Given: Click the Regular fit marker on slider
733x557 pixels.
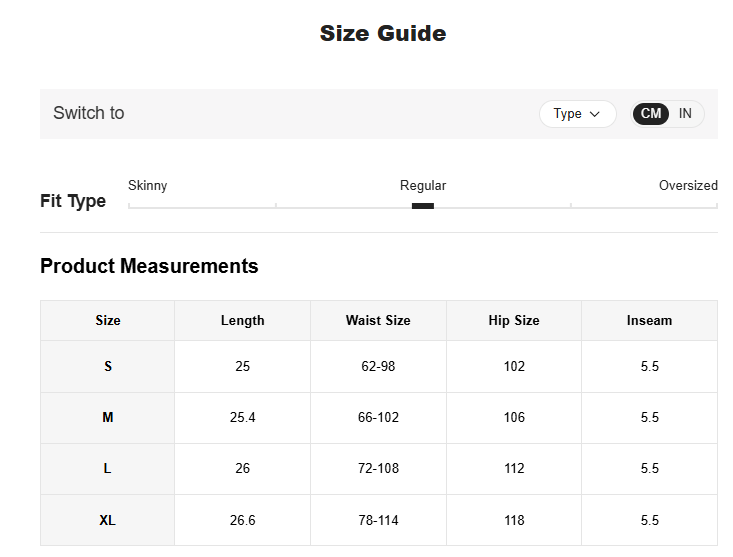Looking at the screenshot, I should [x=423, y=206].
